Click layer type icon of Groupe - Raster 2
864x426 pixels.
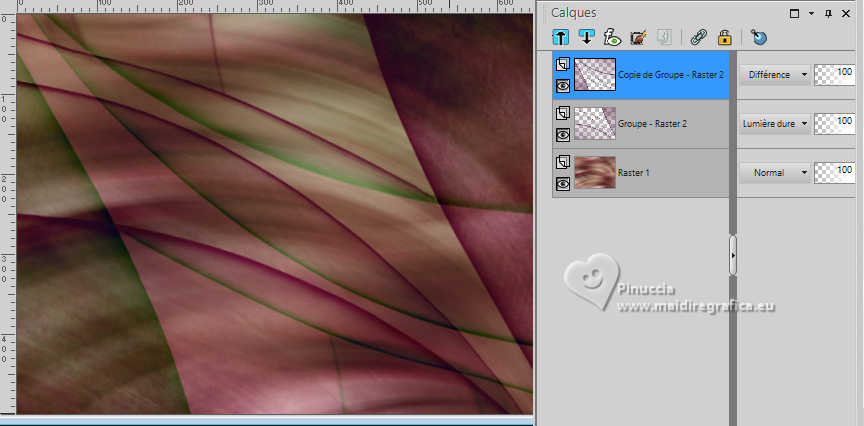click(x=562, y=114)
